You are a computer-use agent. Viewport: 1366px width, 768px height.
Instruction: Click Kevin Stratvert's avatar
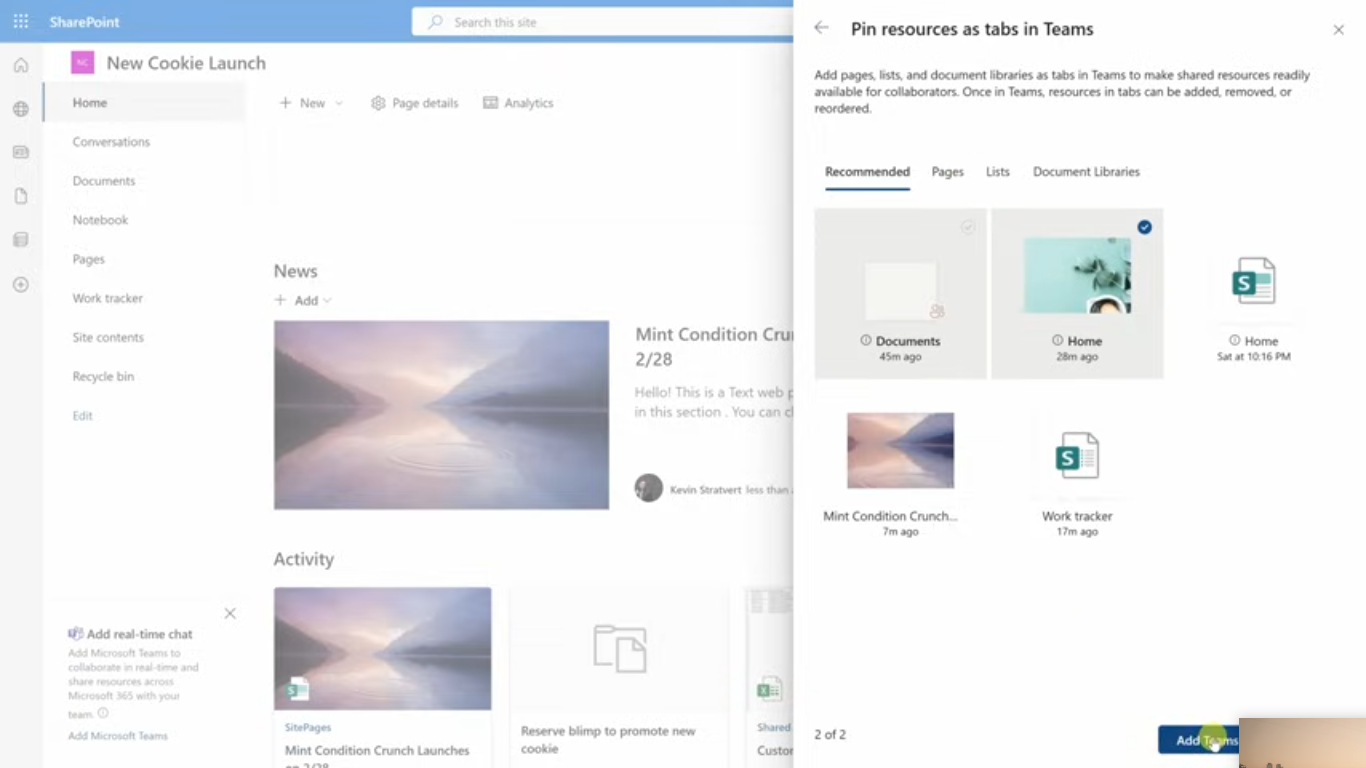pos(649,488)
